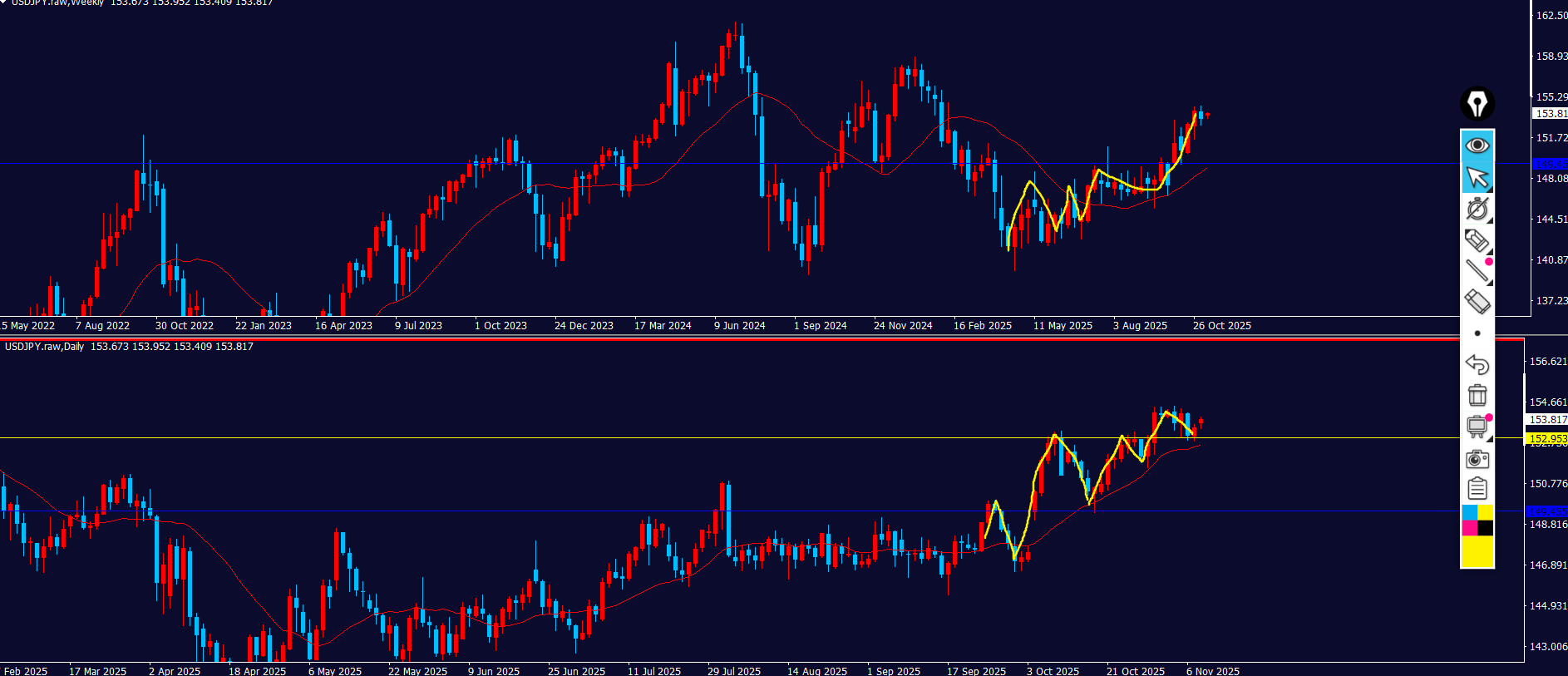Click the white 153.817 price label on the daily chart
Viewport: 1568px width, 676px height.
pyautogui.click(x=1547, y=420)
